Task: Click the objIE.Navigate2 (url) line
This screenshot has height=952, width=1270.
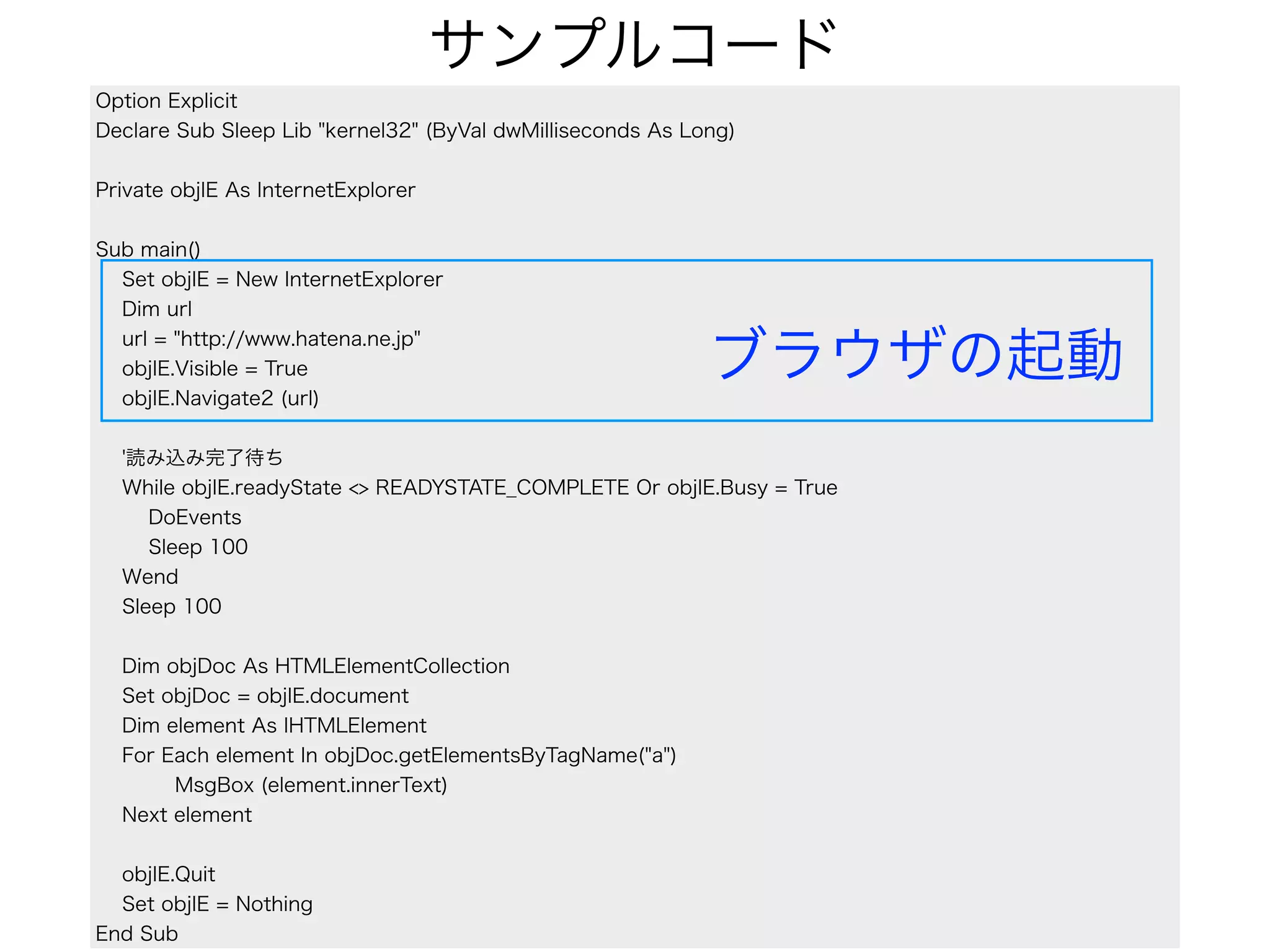Action: (220, 398)
